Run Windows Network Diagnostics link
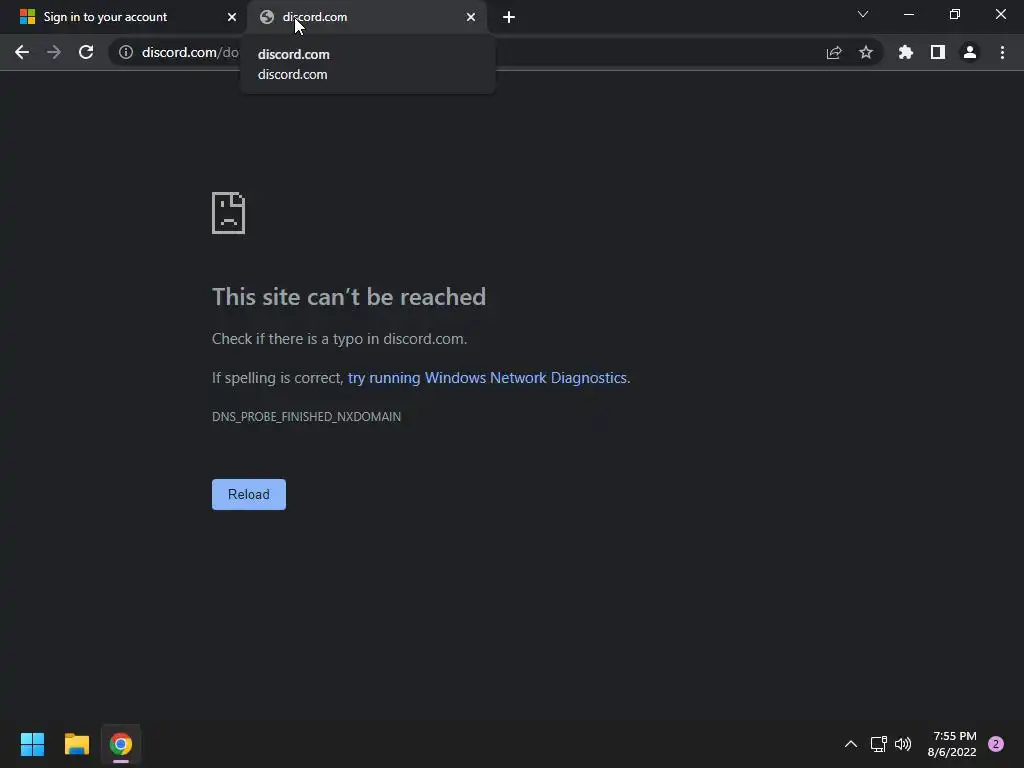The image size is (1024, 768). (x=487, y=378)
